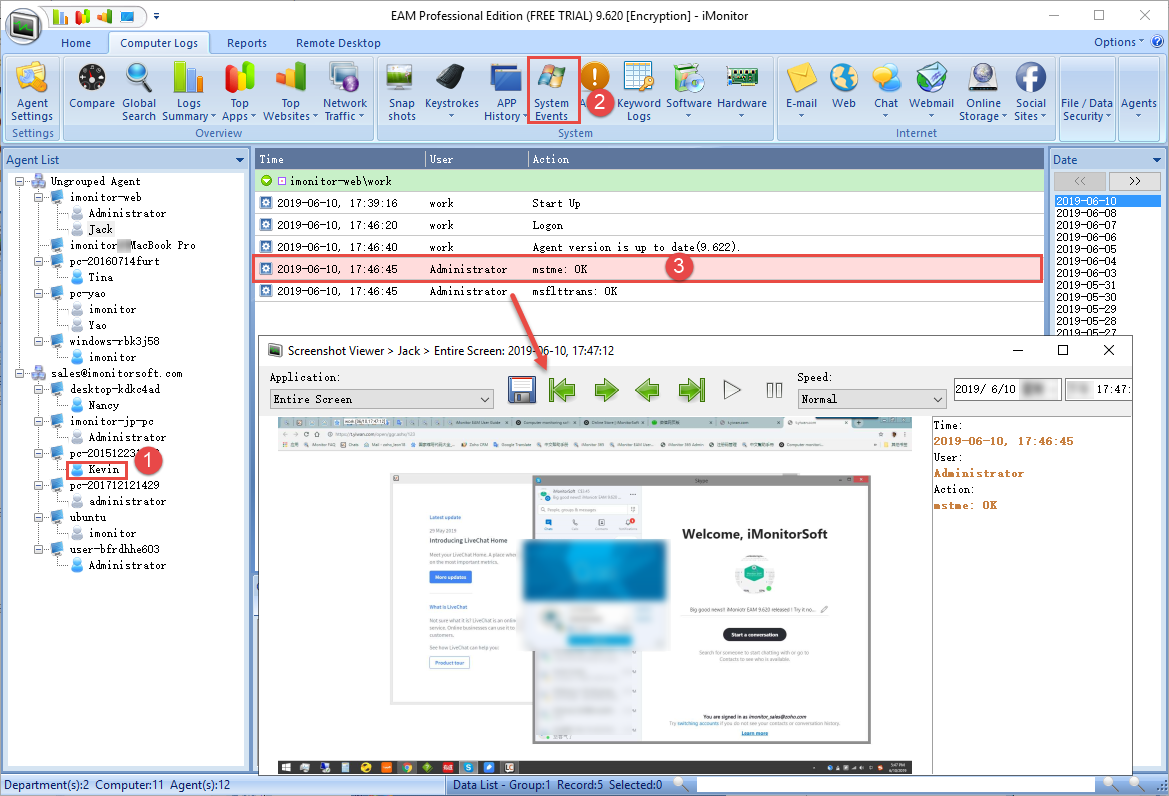Play the screenshot slideshow
The height and width of the screenshot is (796, 1169).
pos(732,390)
